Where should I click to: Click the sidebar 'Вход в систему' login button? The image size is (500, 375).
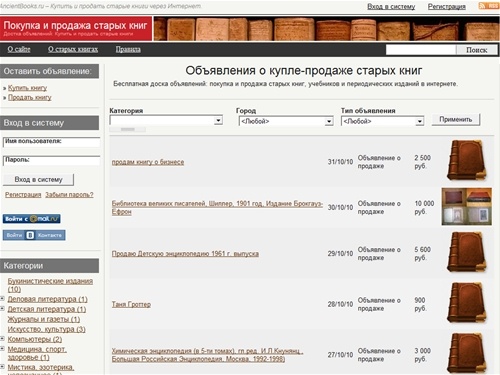(x=38, y=180)
